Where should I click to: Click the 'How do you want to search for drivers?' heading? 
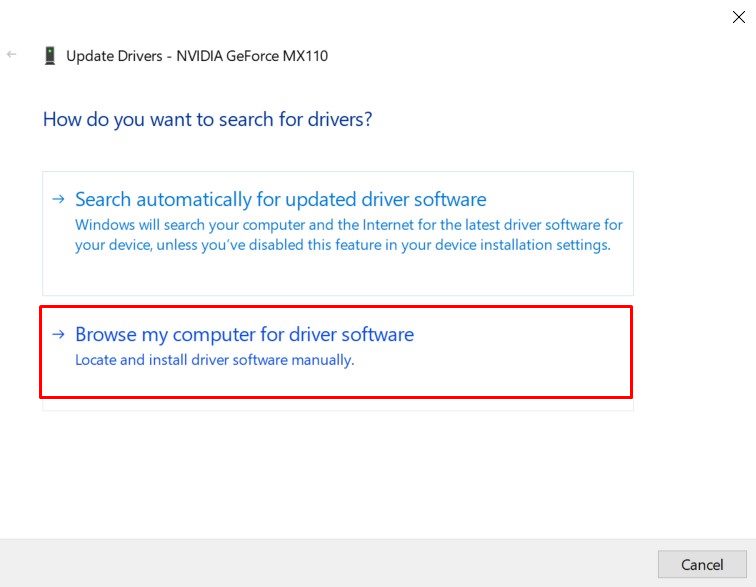click(x=207, y=119)
